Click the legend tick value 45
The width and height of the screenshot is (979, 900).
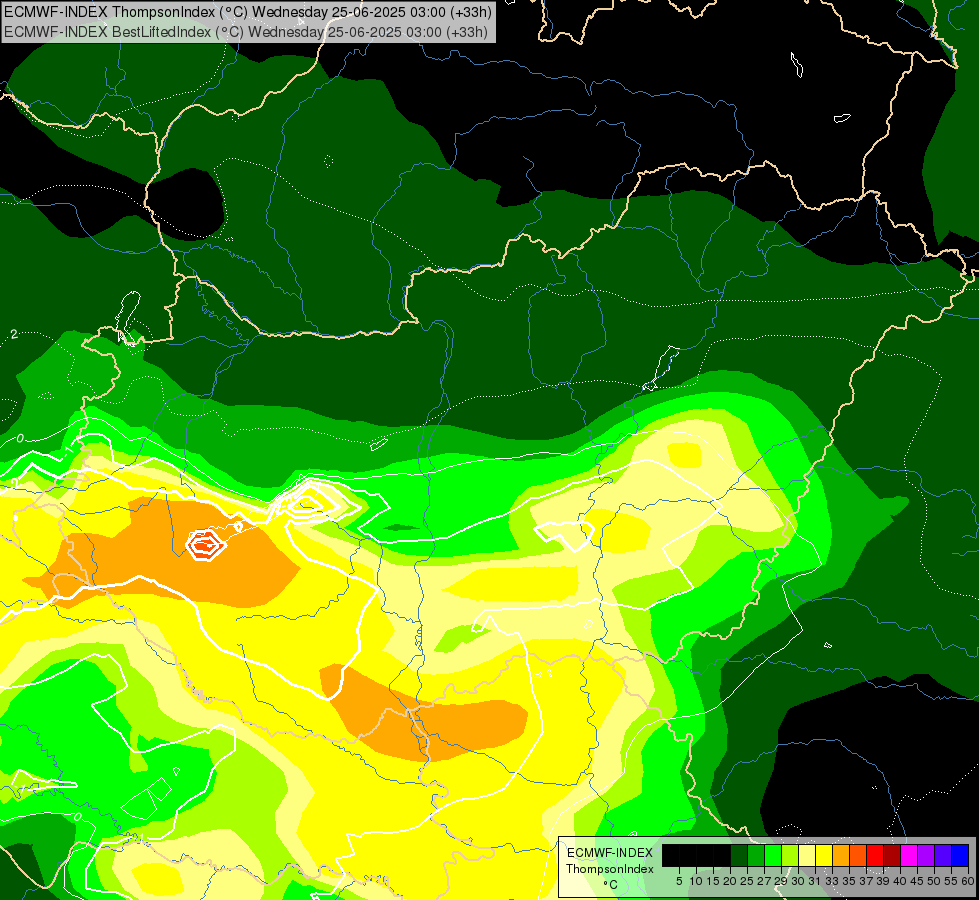917,881
